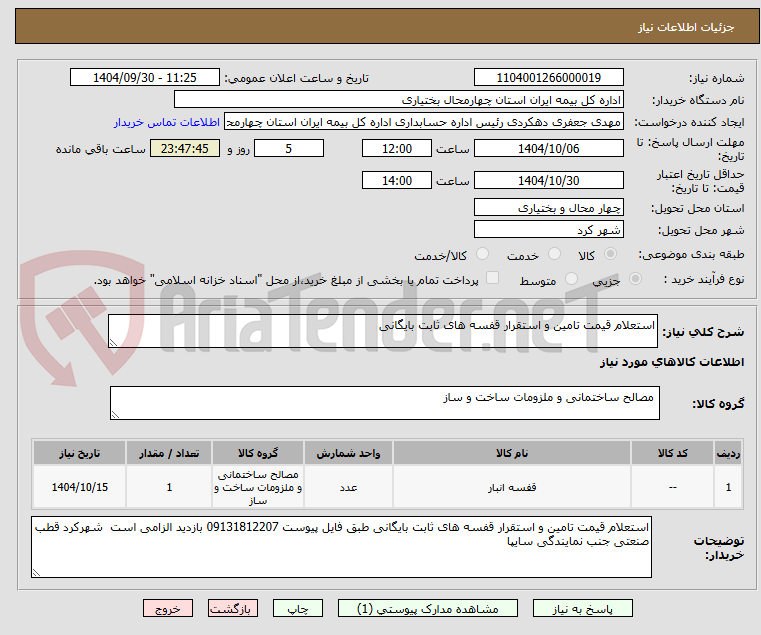Click the مصالح ساختمانی group cell in table
The image size is (761, 635).
pos(258,487)
